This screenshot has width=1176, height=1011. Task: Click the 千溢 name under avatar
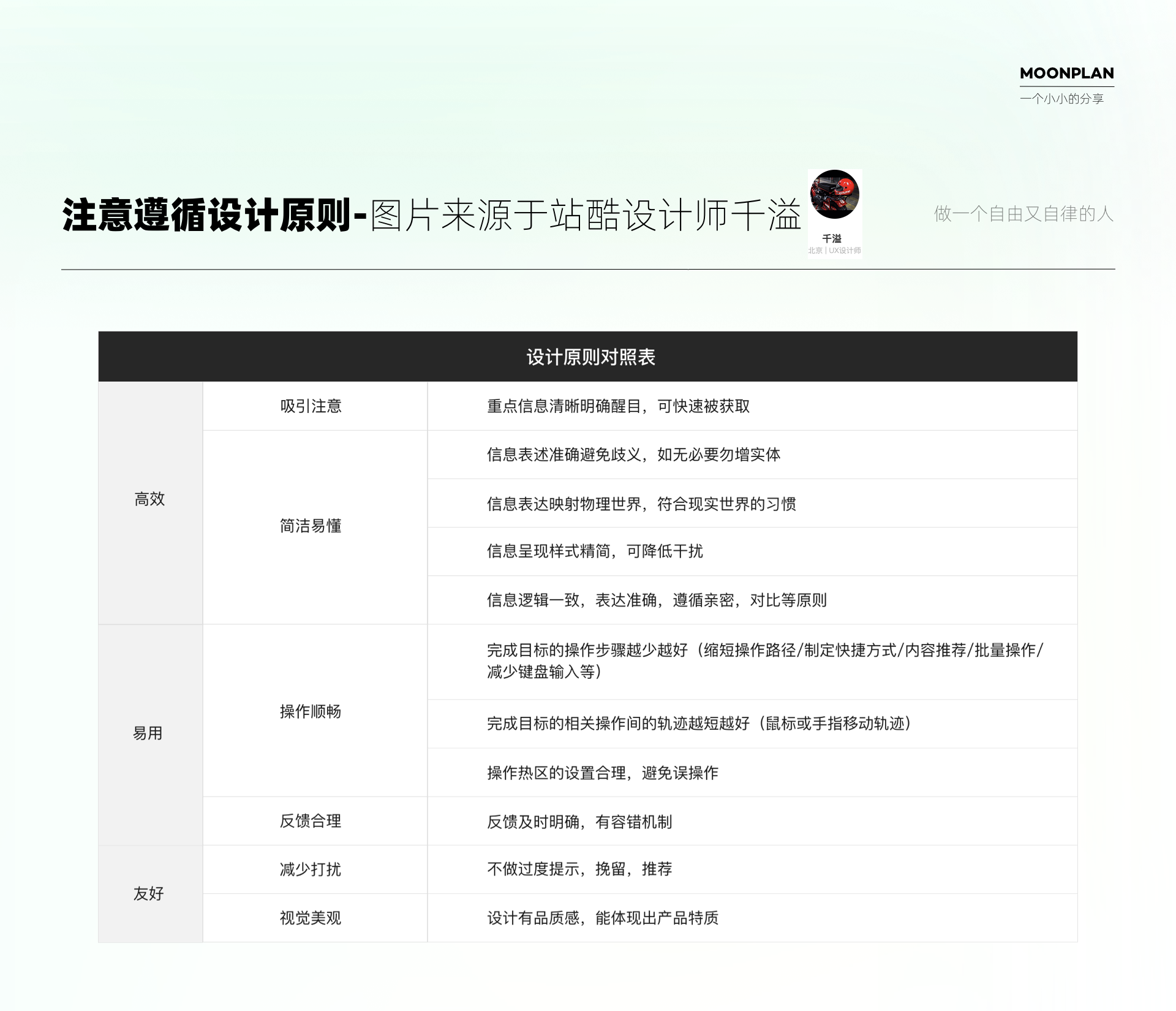coord(832,238)
